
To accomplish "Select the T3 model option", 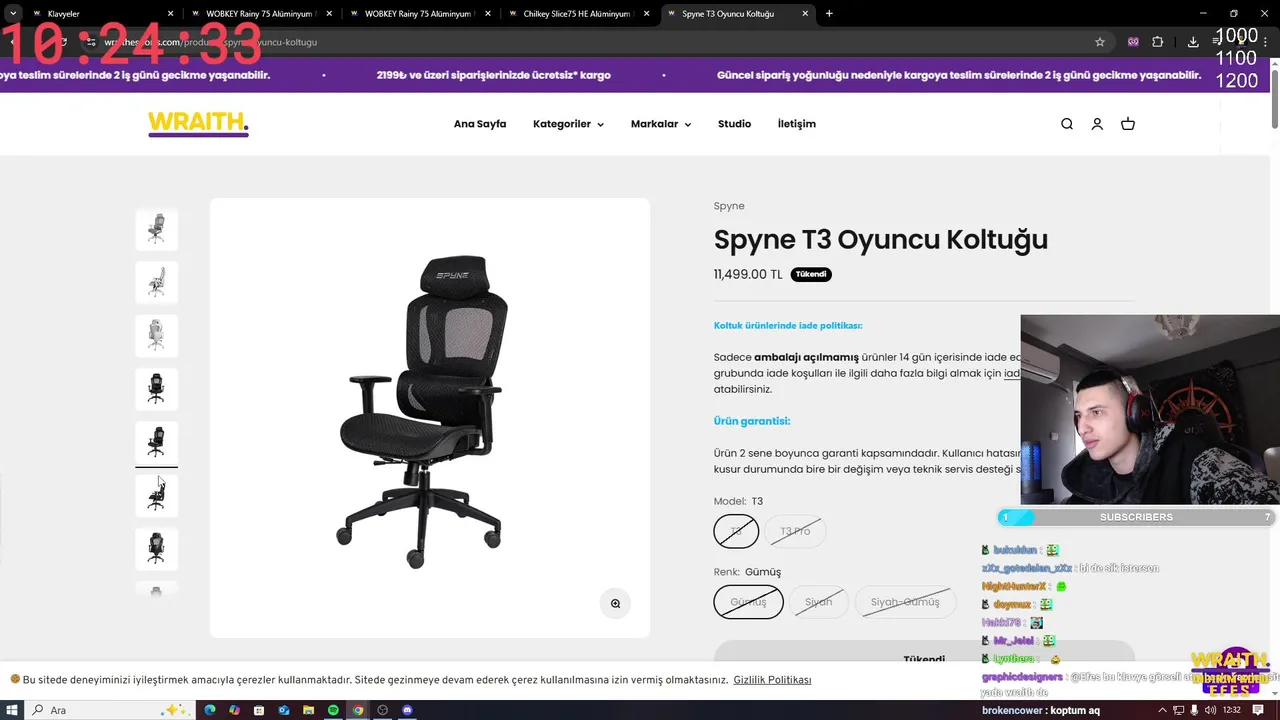I will pyautogui.click(x=736, y=531).
